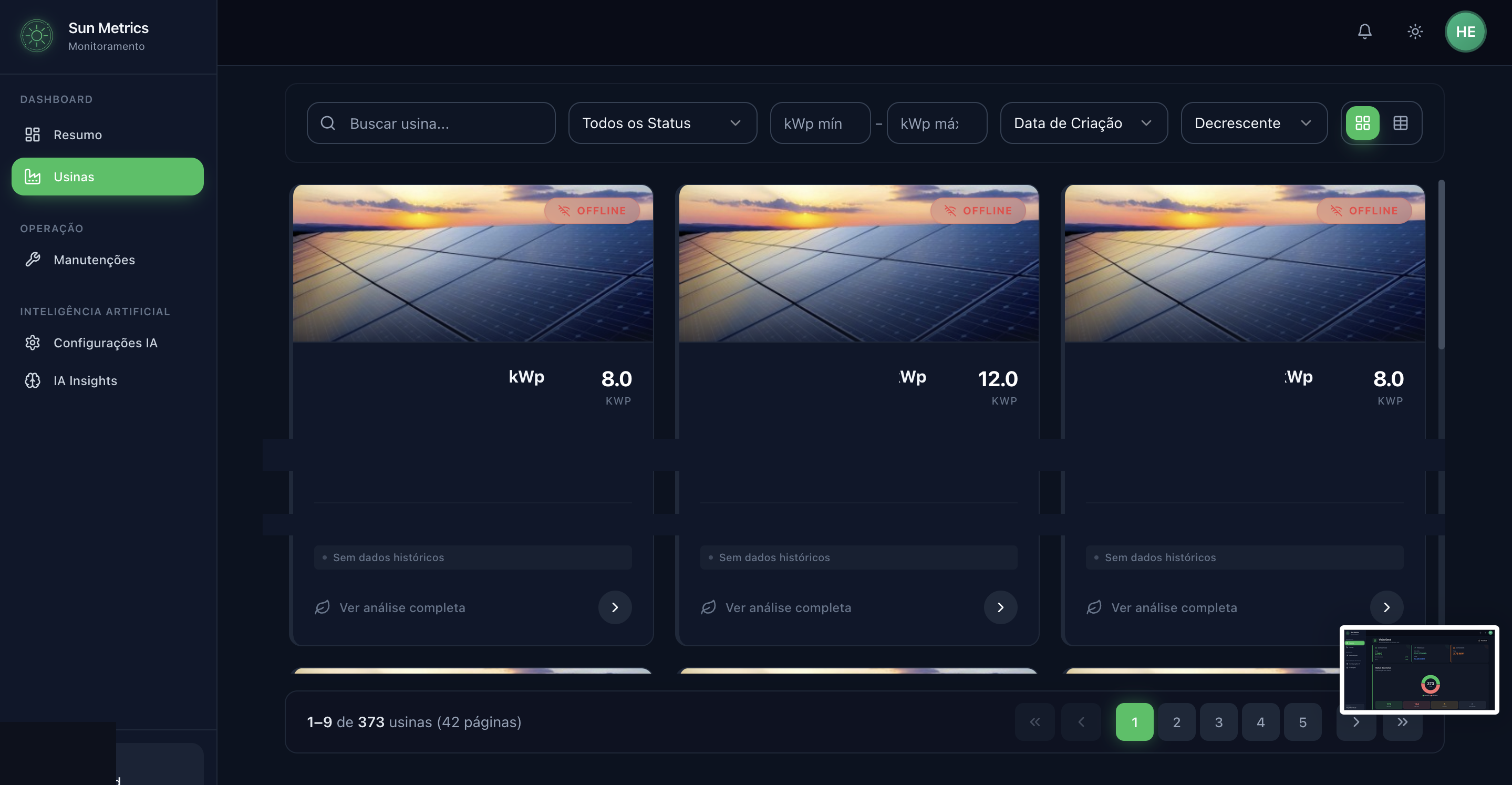Open the Resumo dashboard section

tap(77, 135)
